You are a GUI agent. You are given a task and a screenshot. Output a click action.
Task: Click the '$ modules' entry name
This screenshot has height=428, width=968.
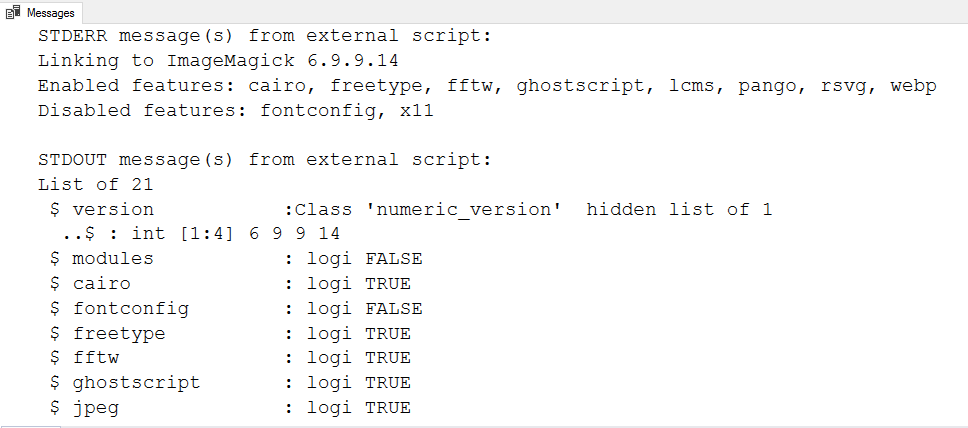[x=101, y=259]
